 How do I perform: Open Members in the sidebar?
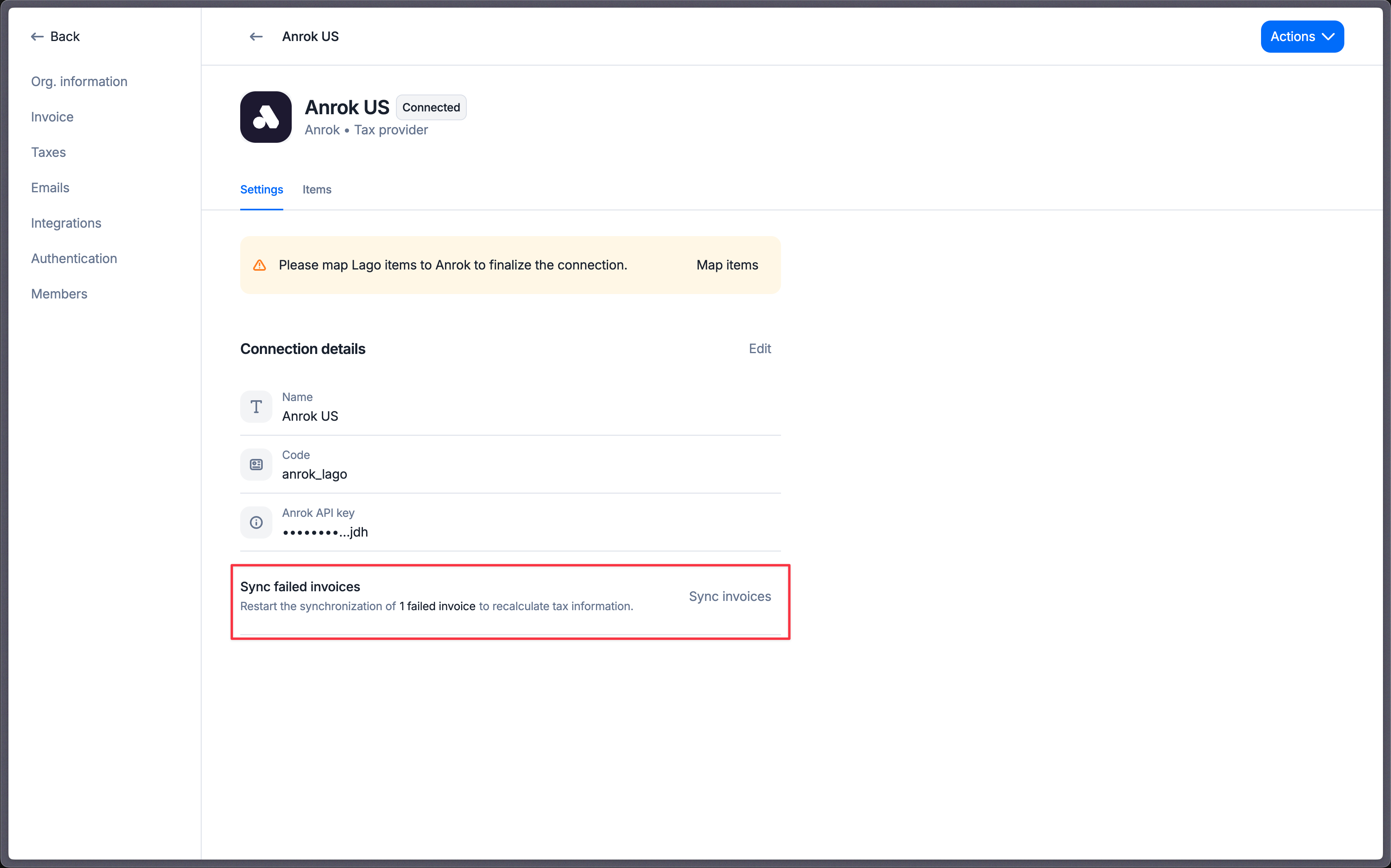(x=59, y=294)
